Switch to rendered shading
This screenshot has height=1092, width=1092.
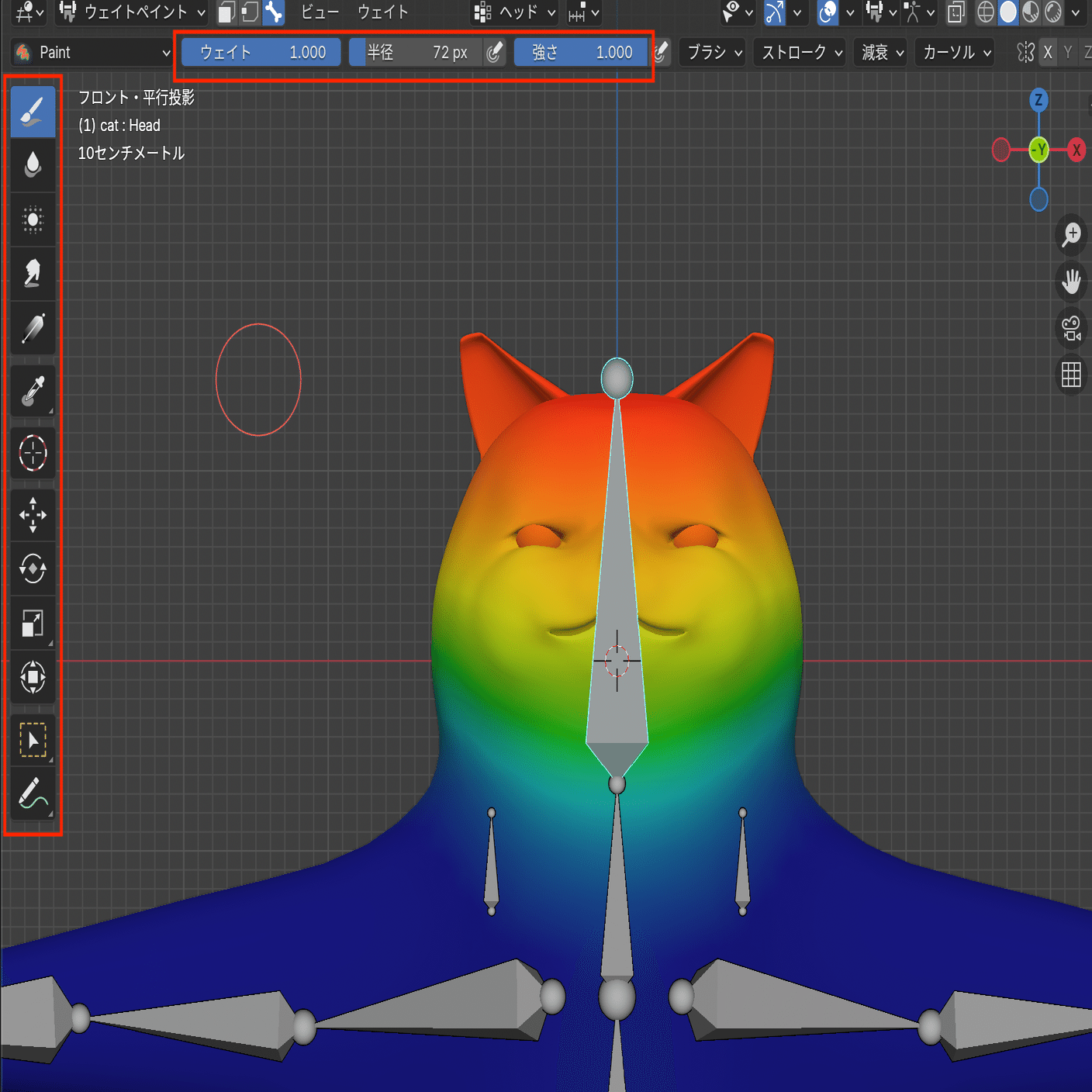coord(1052,12)
